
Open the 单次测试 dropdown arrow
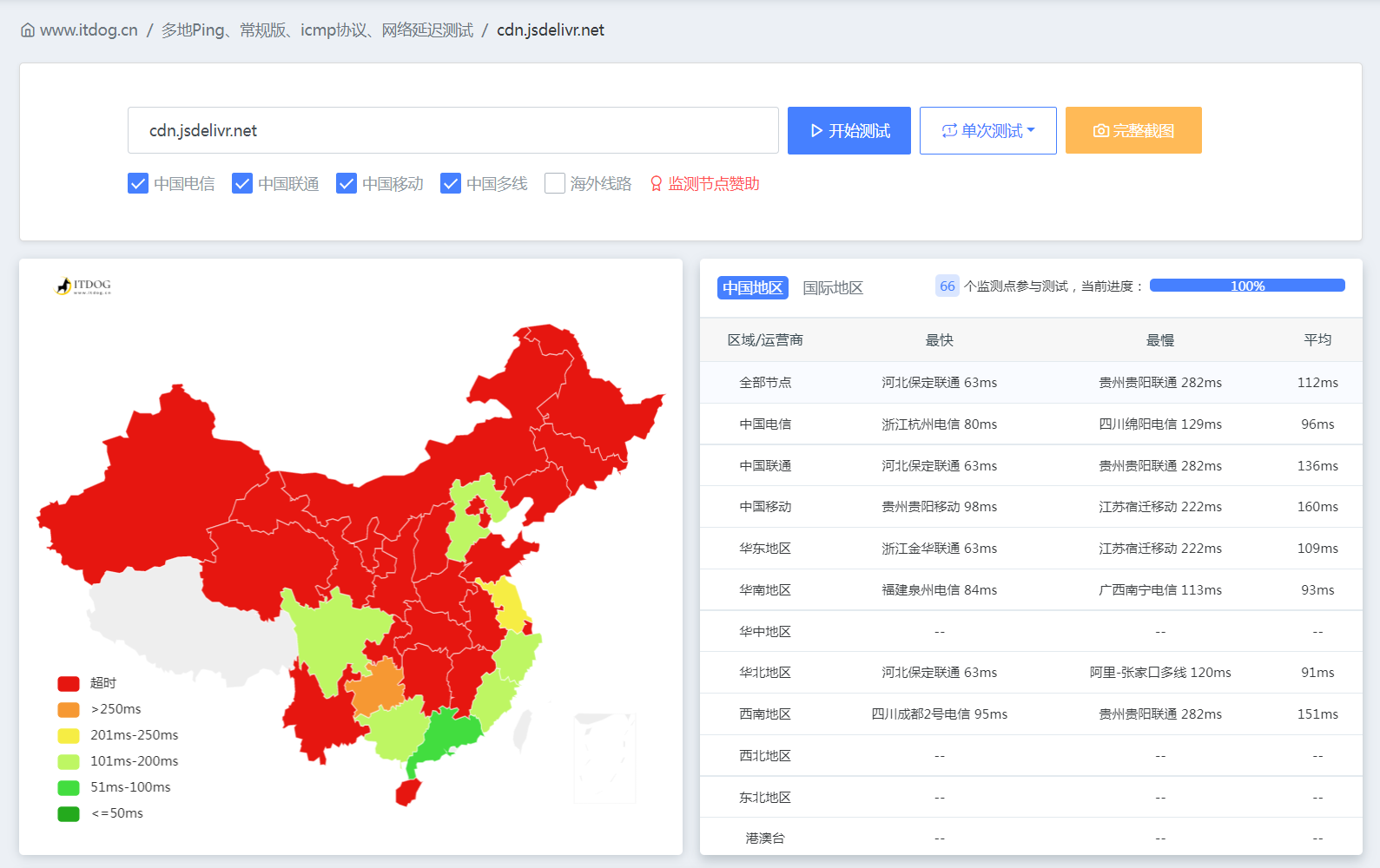[x=1031, y=130]
